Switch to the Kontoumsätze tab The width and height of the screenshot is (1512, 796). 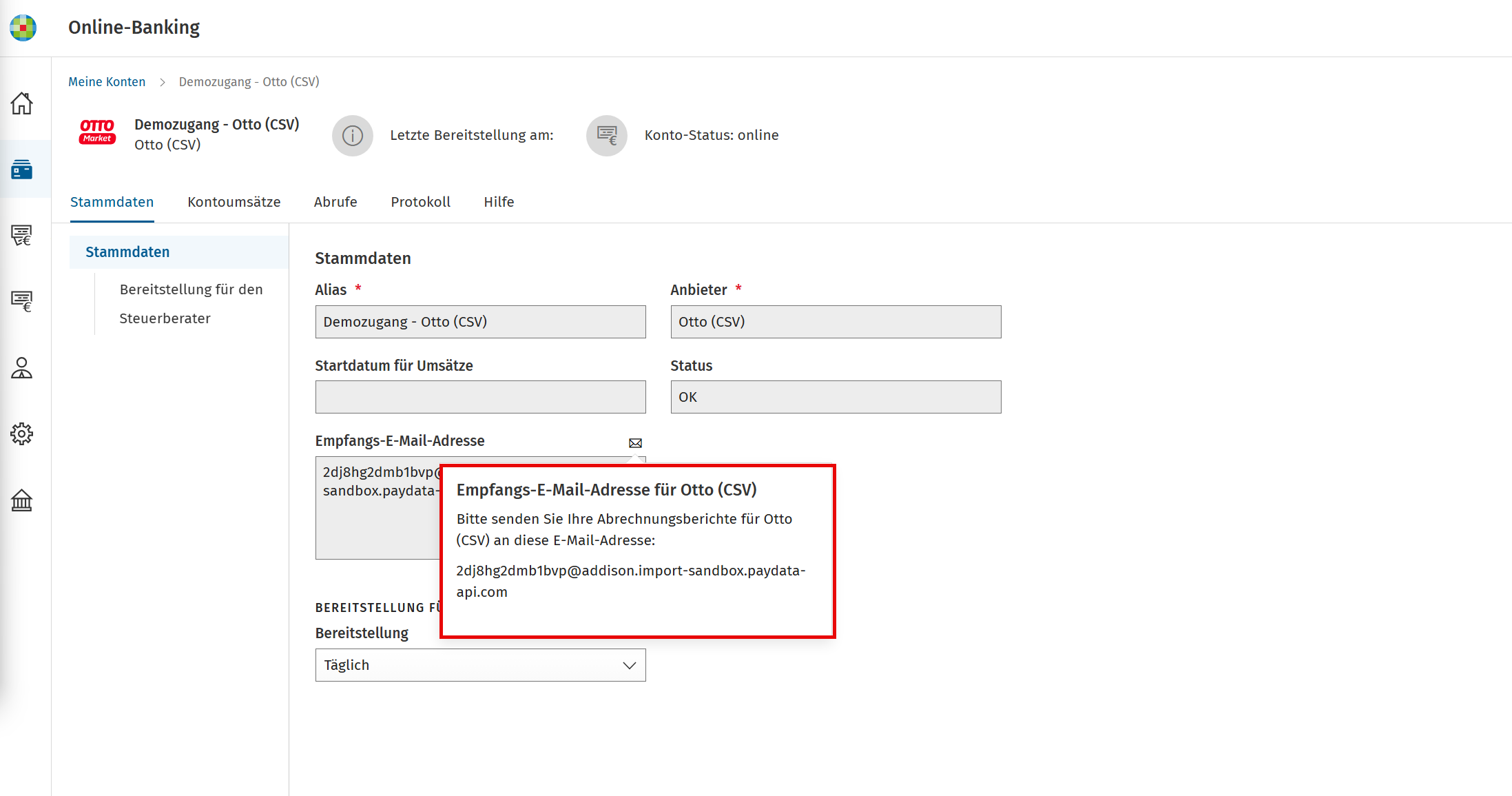234,202
